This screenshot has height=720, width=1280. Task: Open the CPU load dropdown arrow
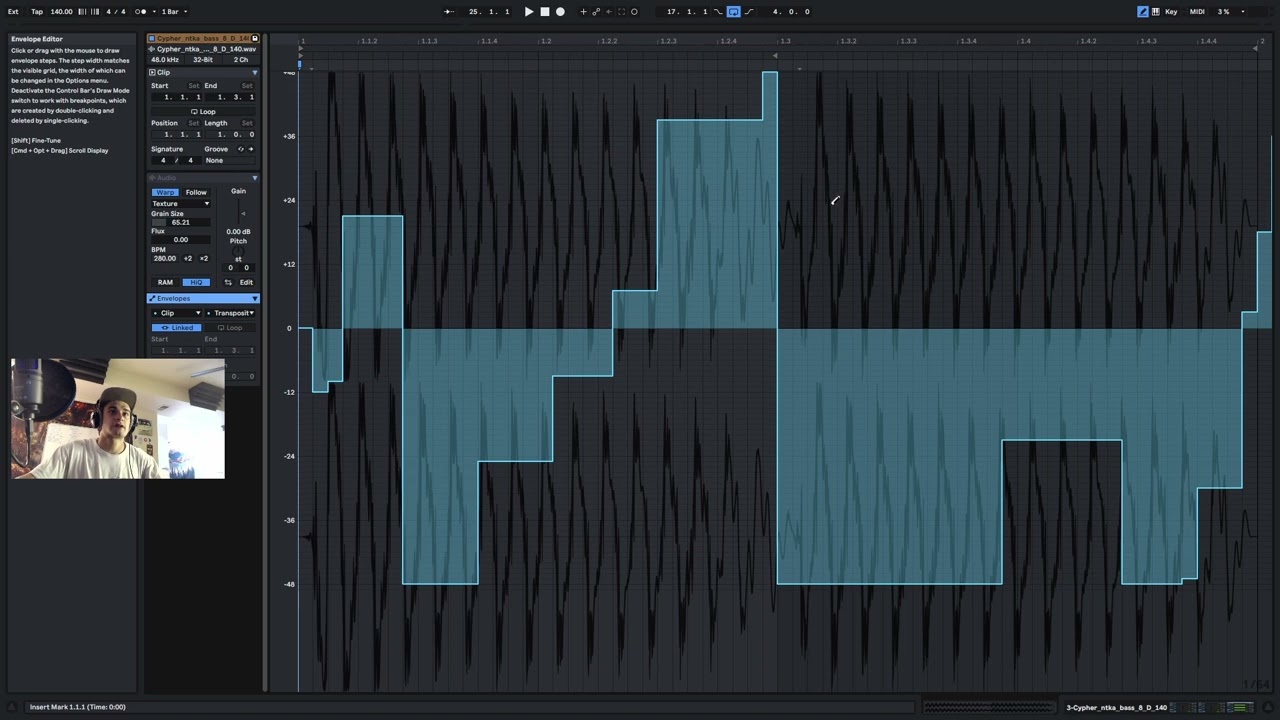1243,12
